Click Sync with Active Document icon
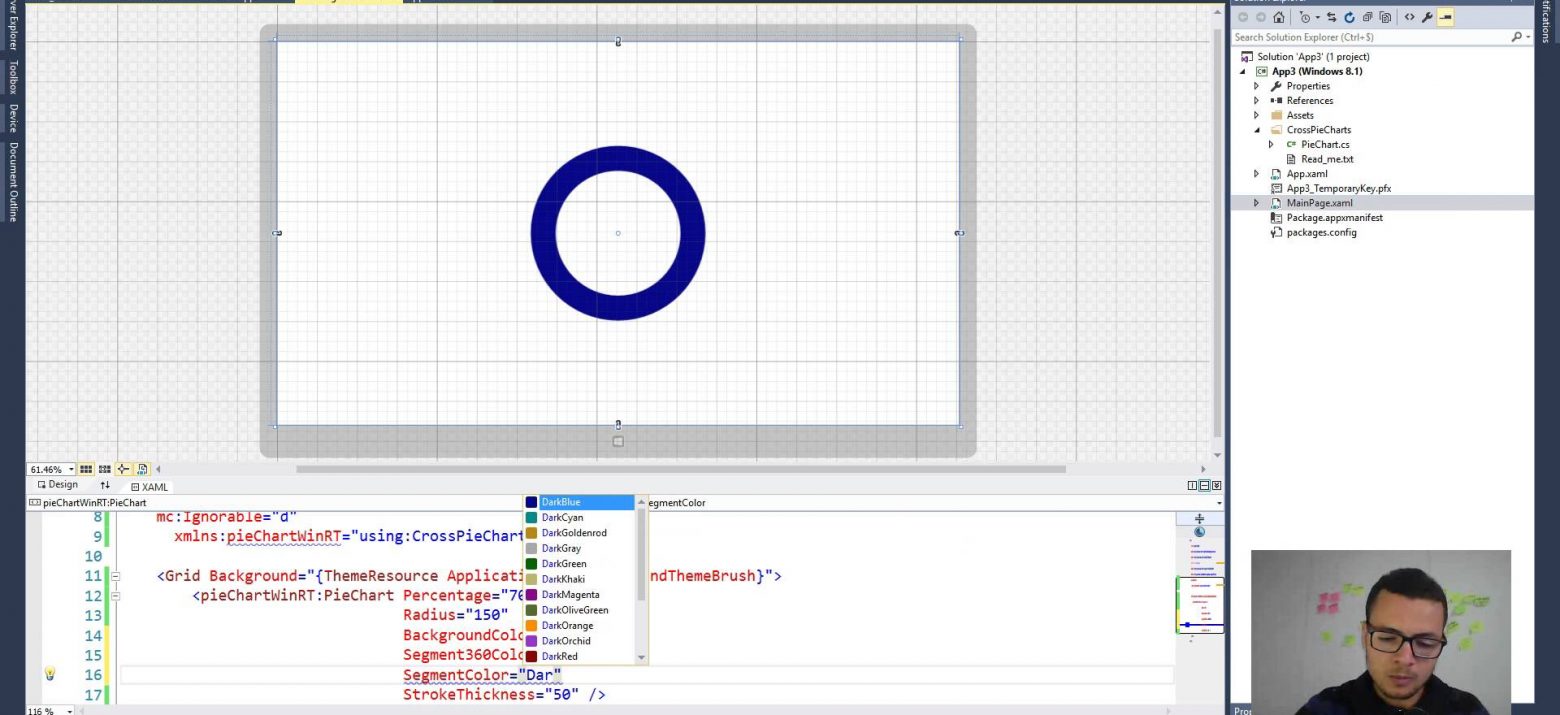The height and width of the screenshot is (715, 1560). (x=1331, y=17)
